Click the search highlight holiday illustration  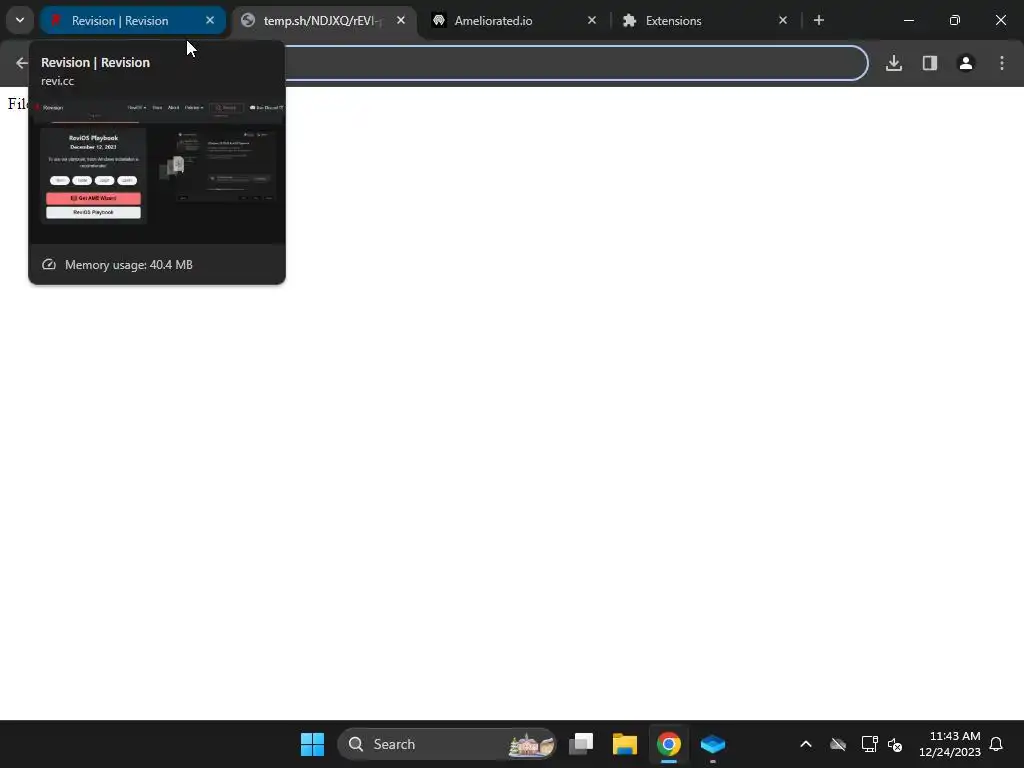[532, 744]
